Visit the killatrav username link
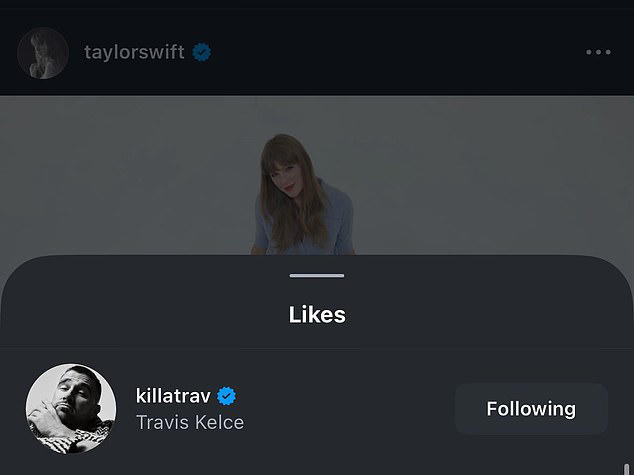 pos(173,396)
